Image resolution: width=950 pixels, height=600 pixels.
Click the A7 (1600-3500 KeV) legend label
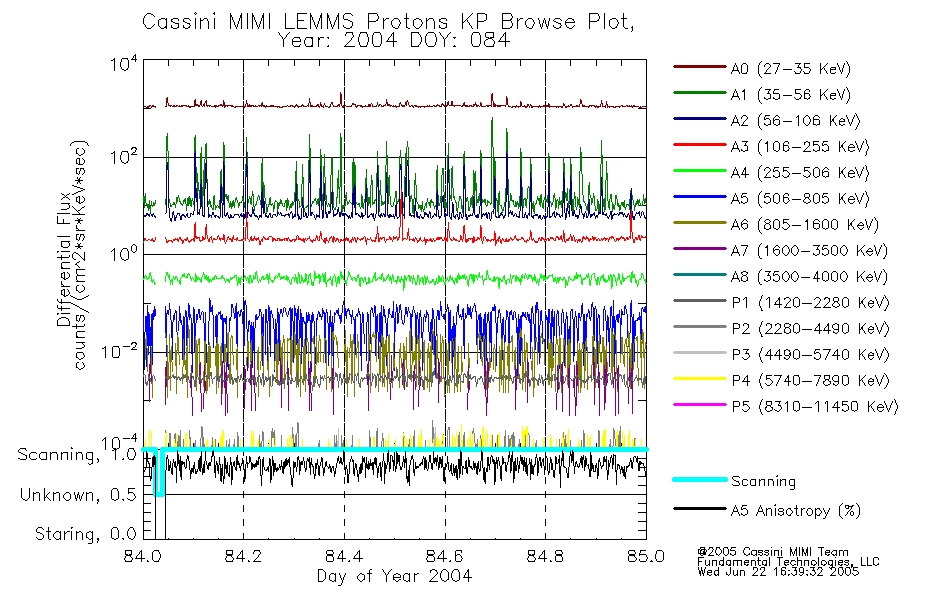point(809,251)
